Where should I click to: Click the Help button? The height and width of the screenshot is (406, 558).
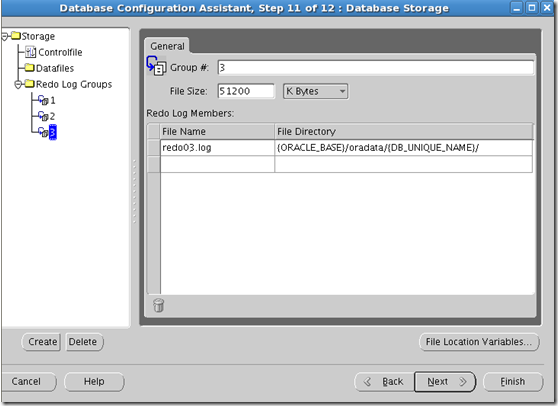(94, 381)
